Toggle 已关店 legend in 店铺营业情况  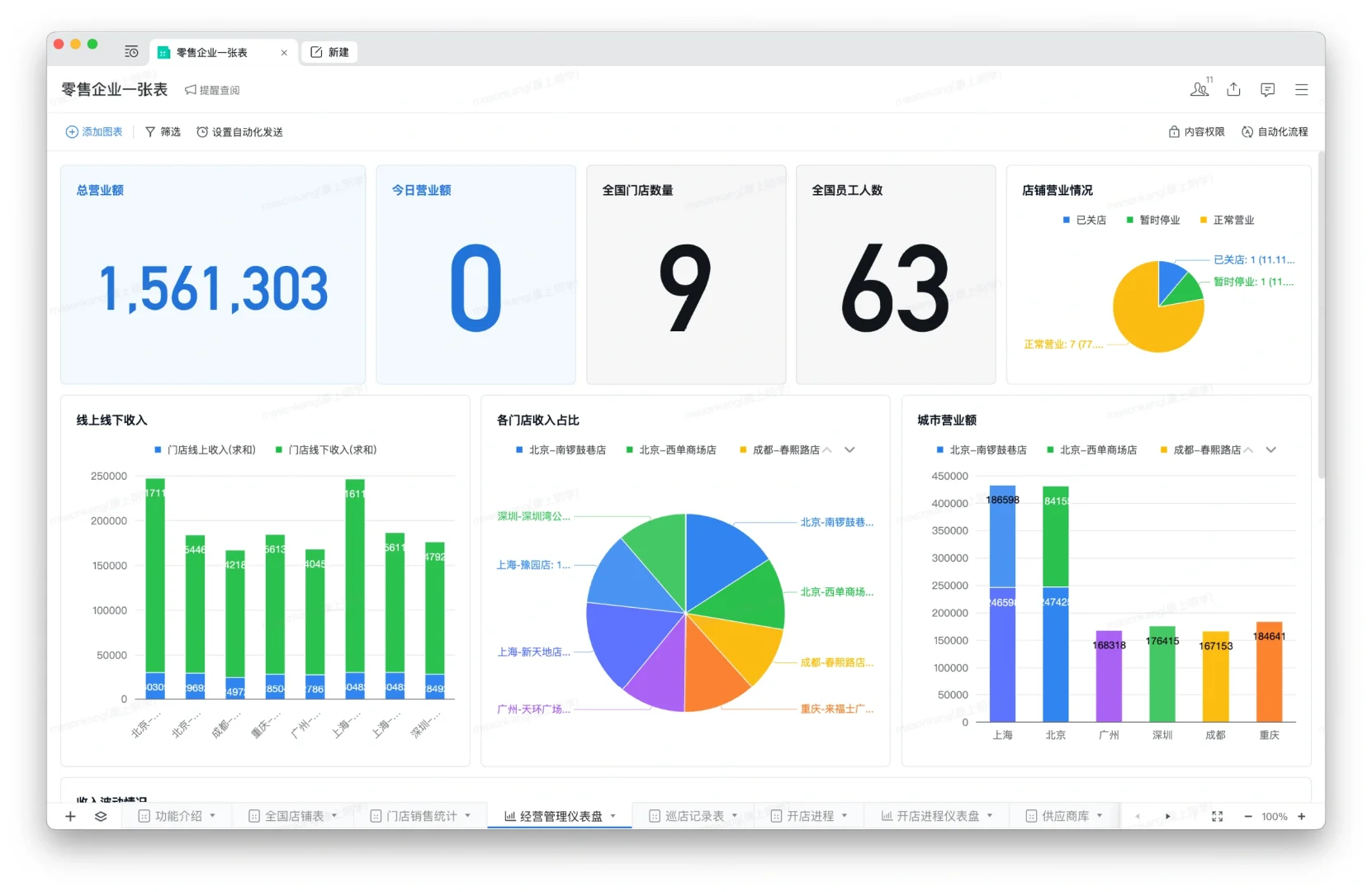point(1085,221)
